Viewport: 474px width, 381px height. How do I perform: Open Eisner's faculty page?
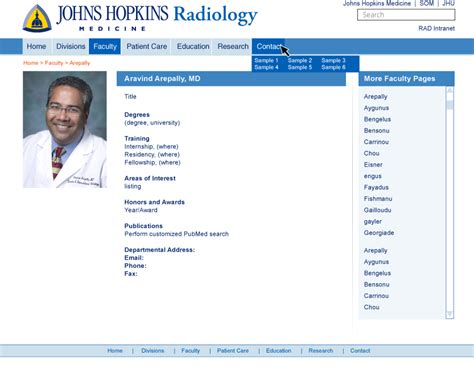pos(373,164)
